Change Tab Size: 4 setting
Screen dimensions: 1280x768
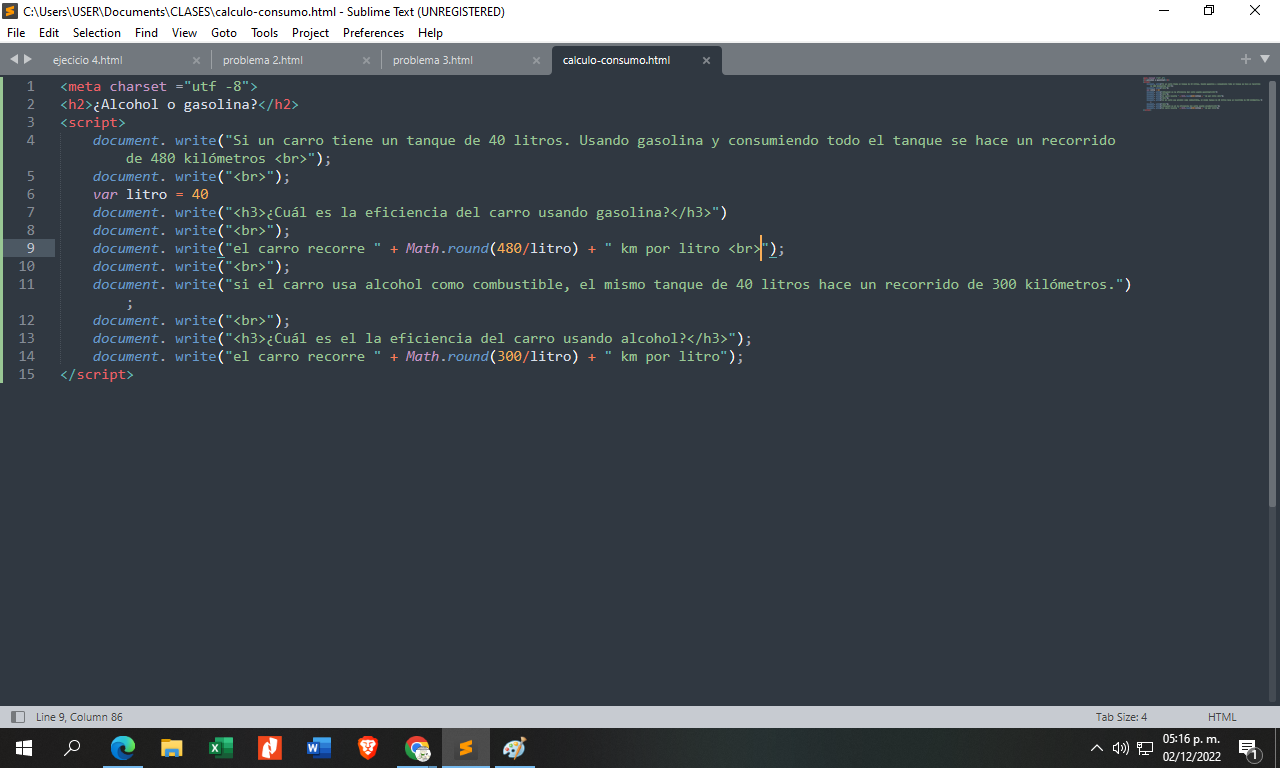click(1121, 717)
